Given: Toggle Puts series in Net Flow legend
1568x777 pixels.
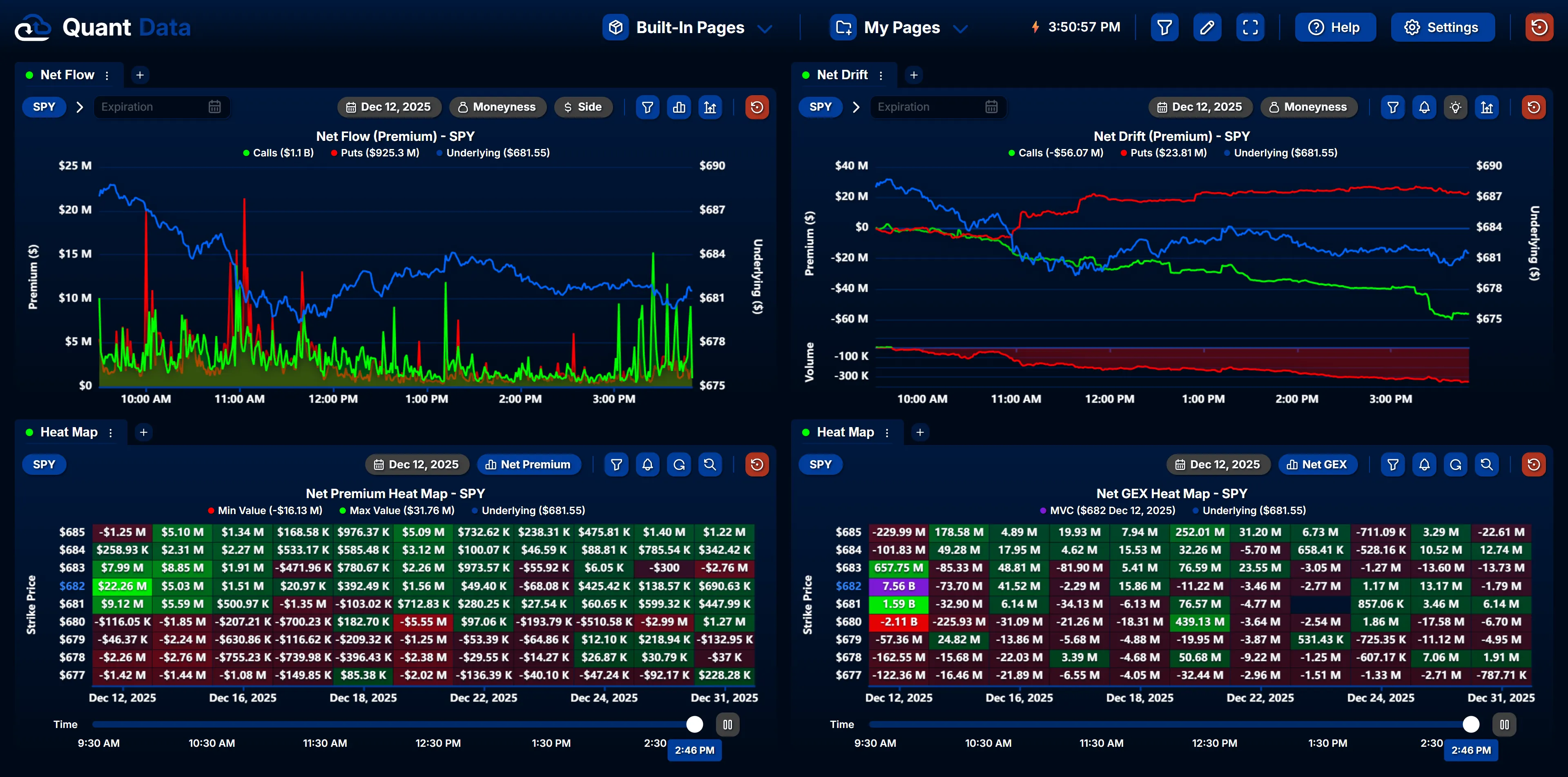Looking at the screenshot, I should click(375, 154).
